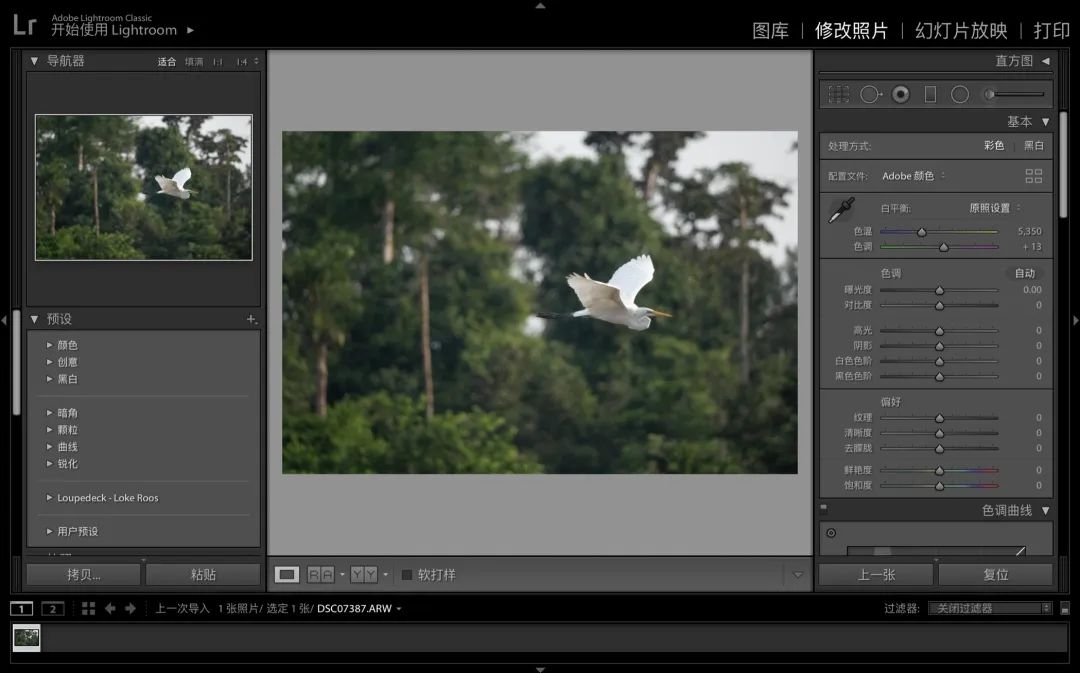Switch to the 图库 module
This screenshot has width=1080, height=673.
click(770, 31)
